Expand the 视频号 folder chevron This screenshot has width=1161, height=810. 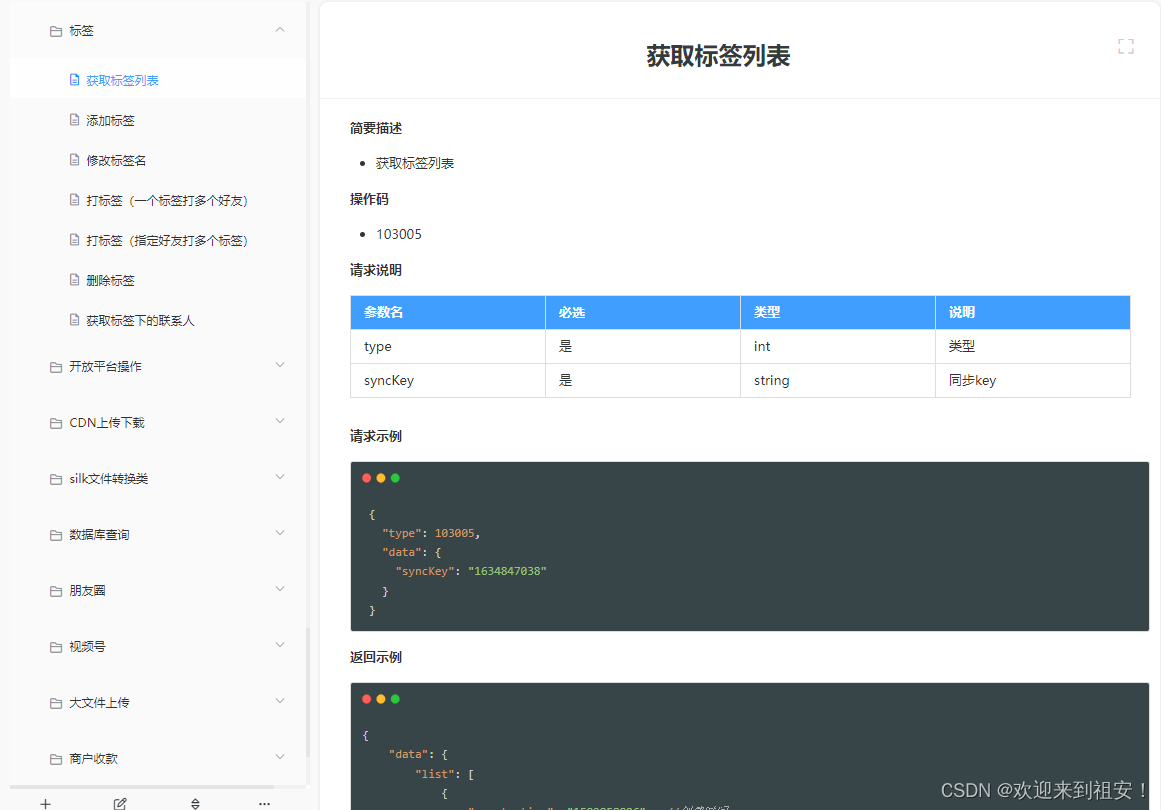click(280, 645)
